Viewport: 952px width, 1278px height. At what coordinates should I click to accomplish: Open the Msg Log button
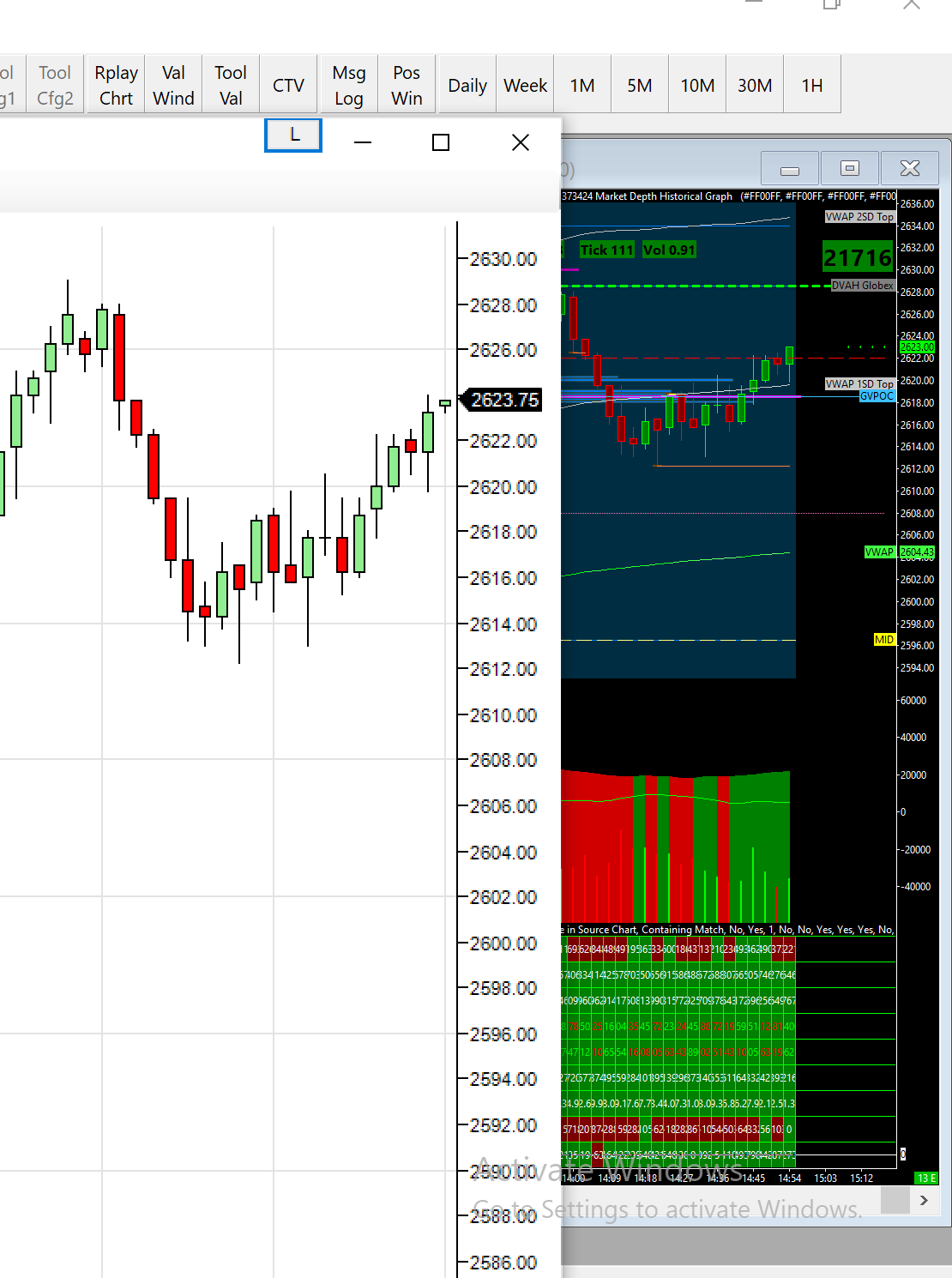pos(349,85)
